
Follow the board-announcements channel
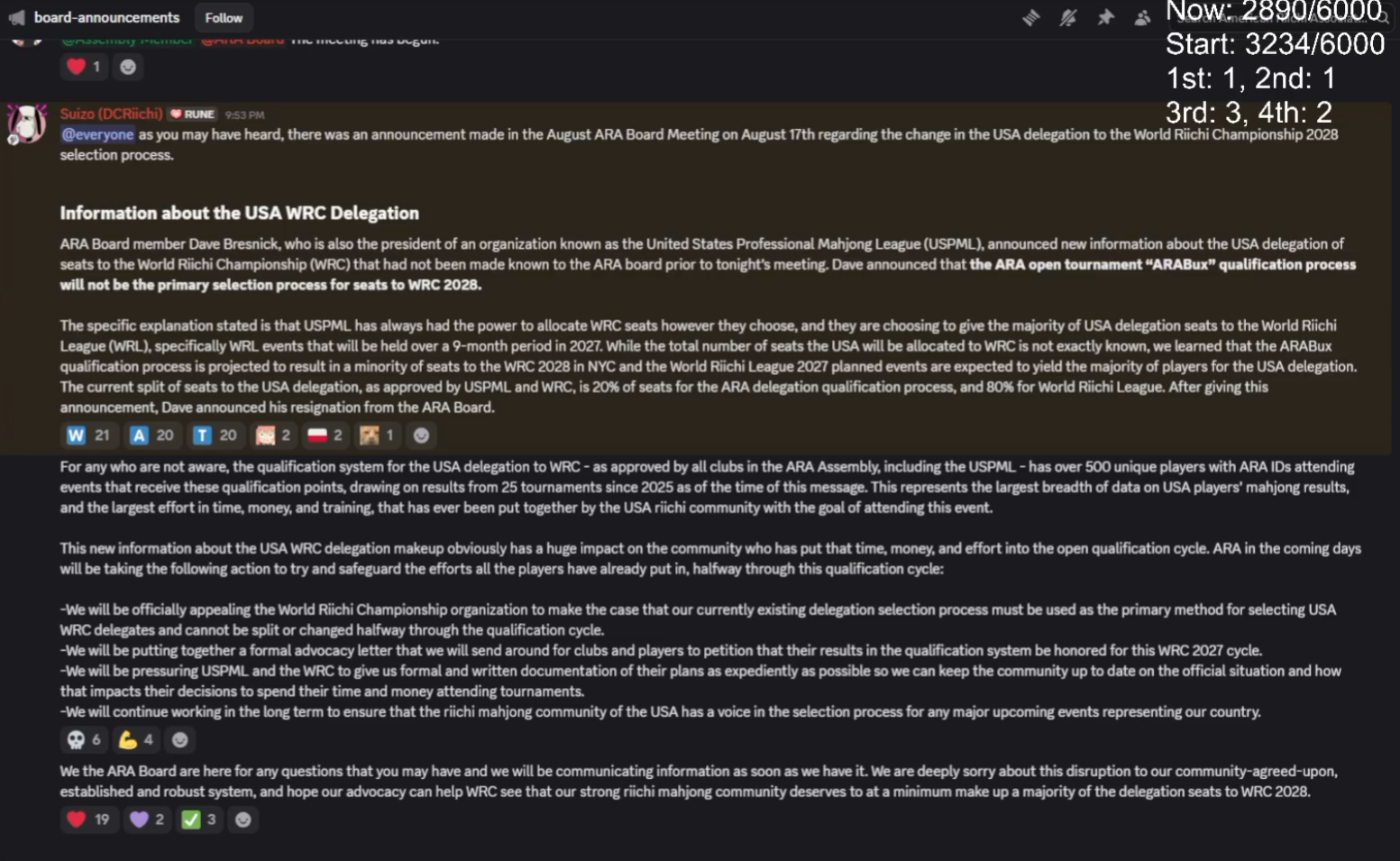click(x=224, y=18)
